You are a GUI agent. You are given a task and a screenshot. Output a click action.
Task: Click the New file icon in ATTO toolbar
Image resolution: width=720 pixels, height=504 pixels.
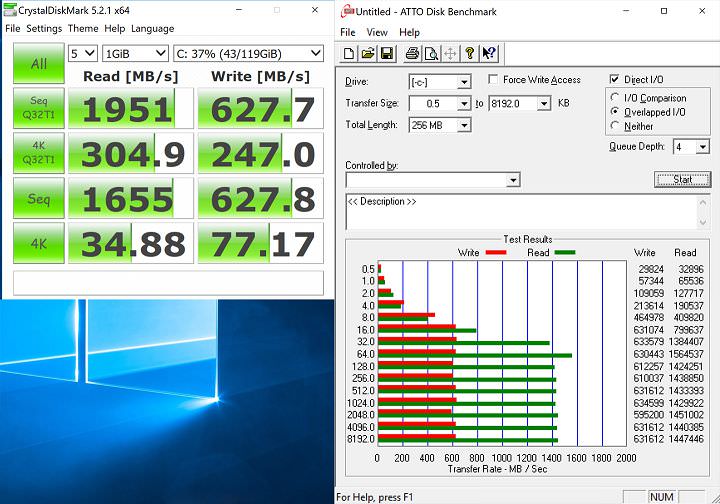pyautogui.click(x=349, y=54)
